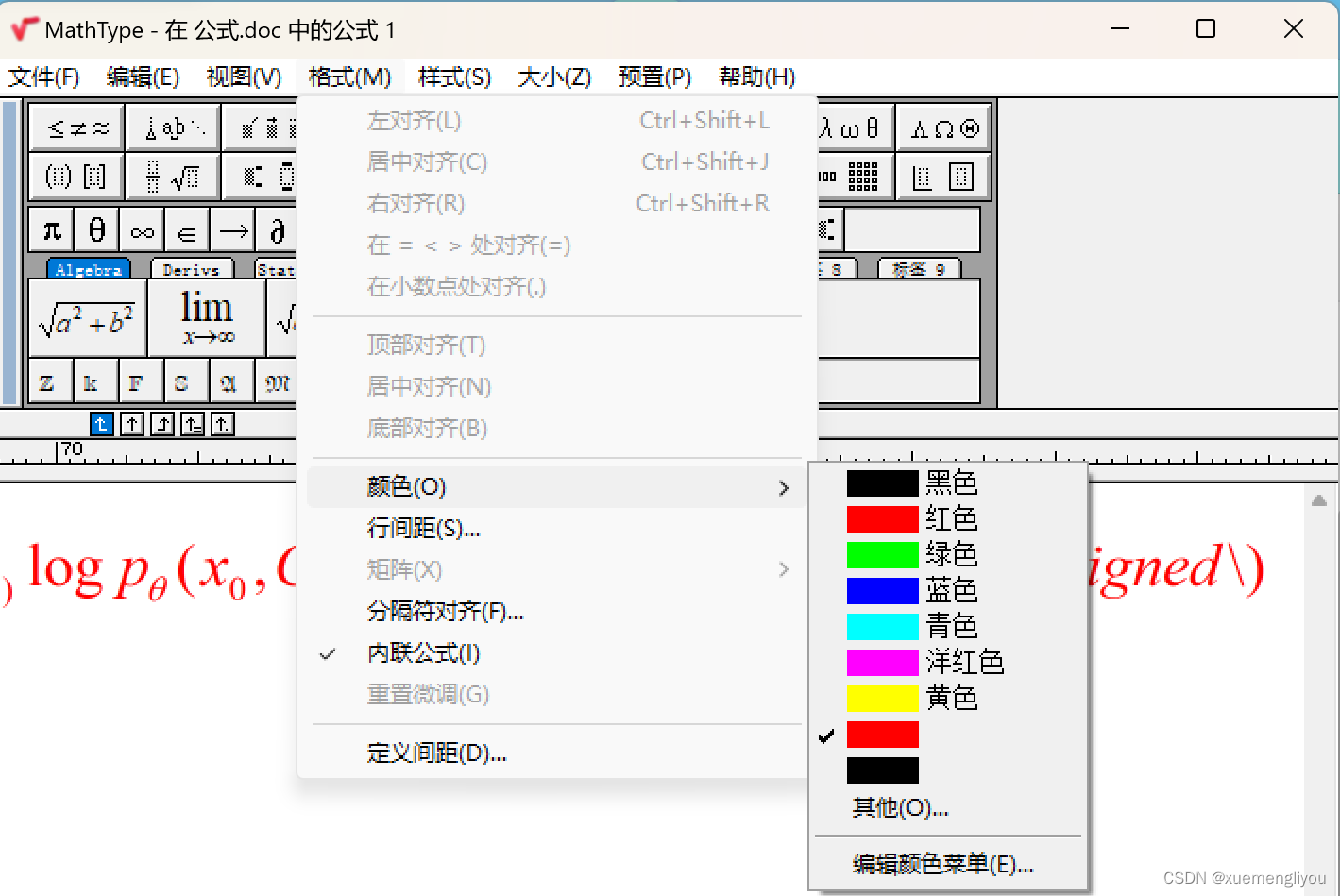Open the lowercase Greek letters palette (λωθ)
1340x896 pixels.
coord(855,128)
